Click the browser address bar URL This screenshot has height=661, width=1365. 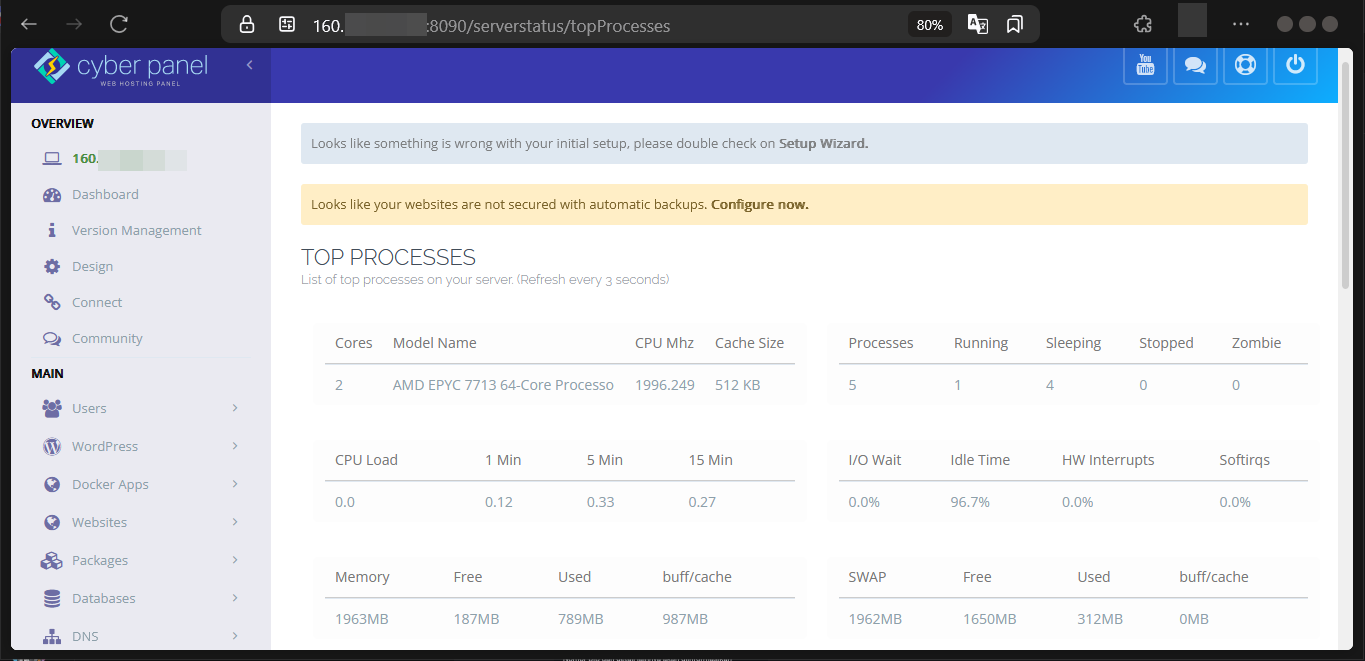click(x=491, y=25)
